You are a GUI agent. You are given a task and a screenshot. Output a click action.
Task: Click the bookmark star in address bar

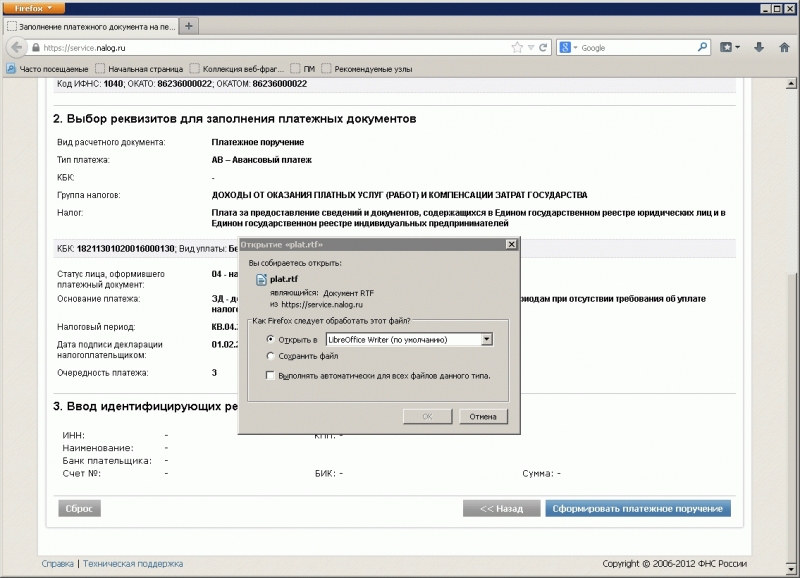click(517, 47)
